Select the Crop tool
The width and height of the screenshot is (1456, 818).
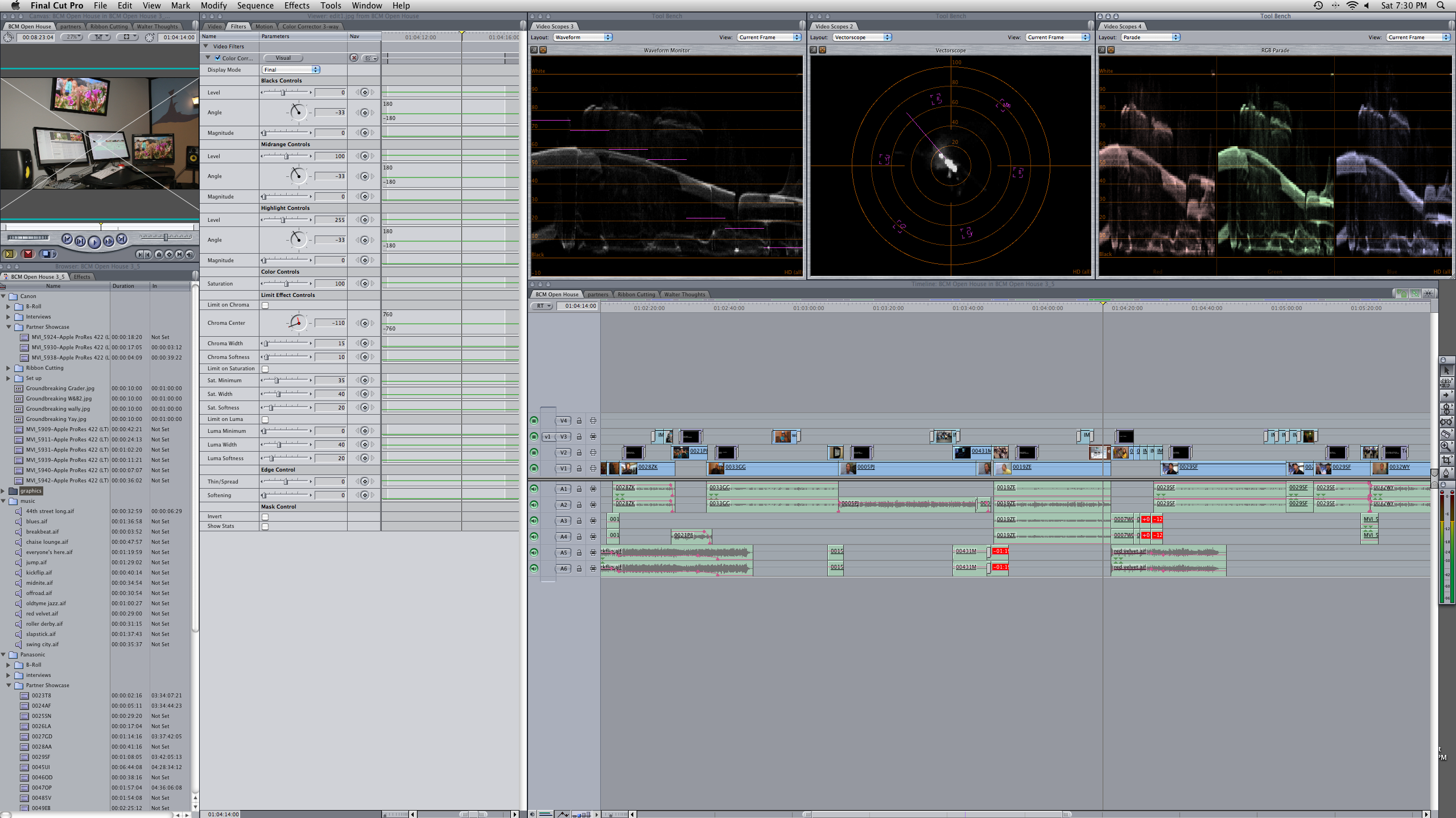tap(1446, 460)
